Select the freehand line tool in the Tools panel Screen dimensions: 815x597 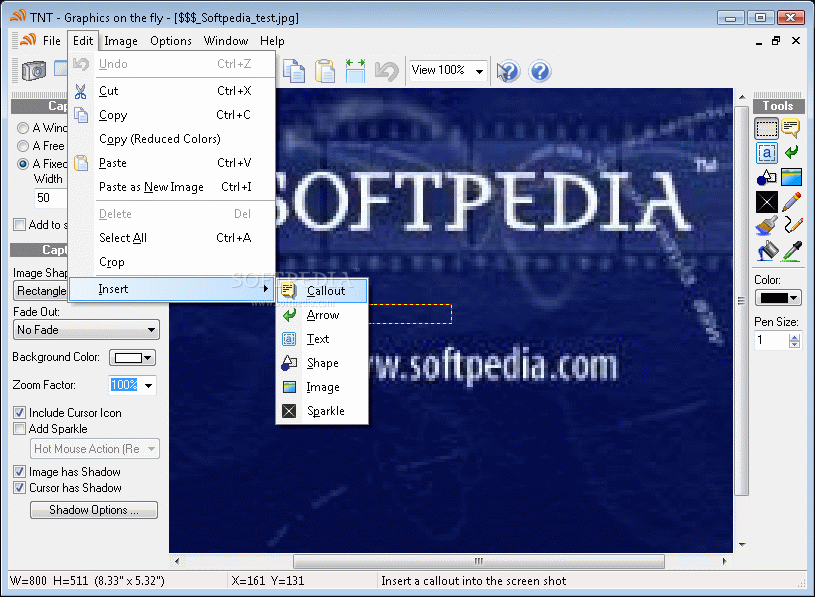(793, 225)
